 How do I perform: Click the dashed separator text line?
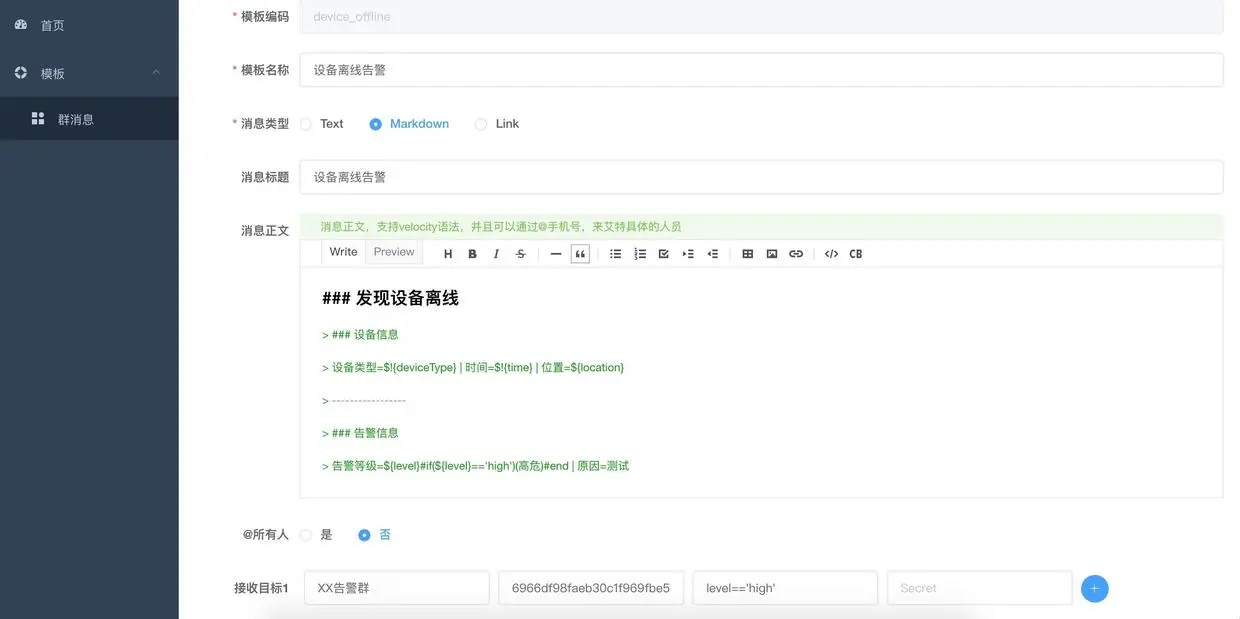[x=364, y=401]
